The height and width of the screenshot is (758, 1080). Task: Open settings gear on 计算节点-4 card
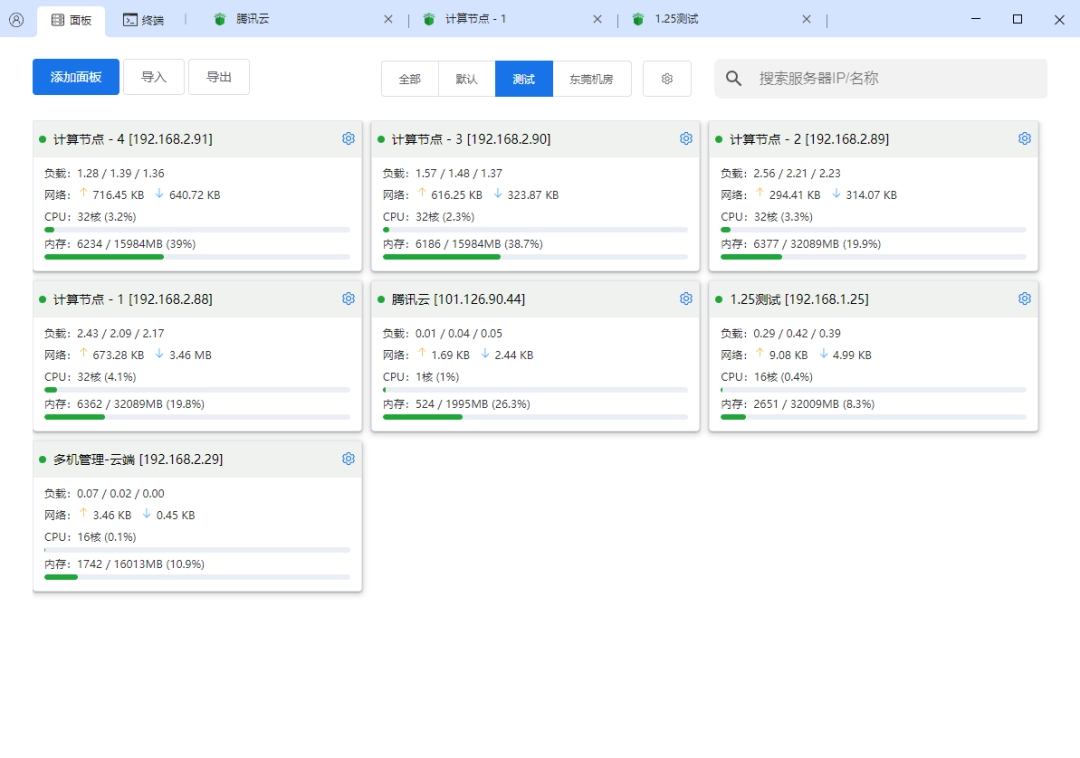point(348,139)
